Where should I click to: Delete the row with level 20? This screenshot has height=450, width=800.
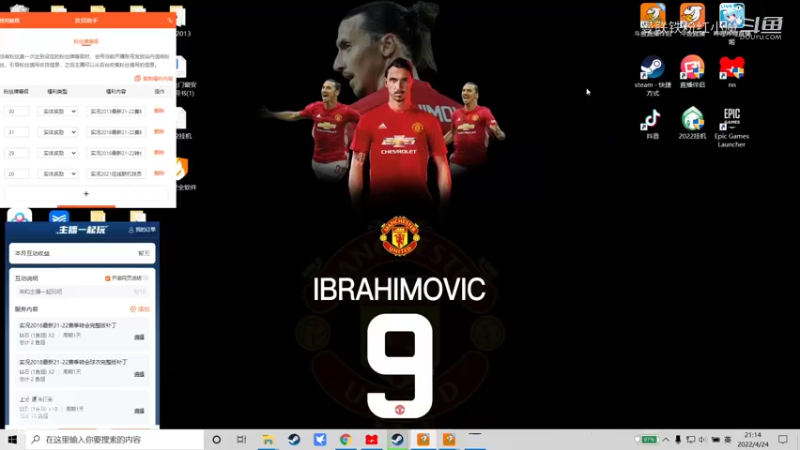coord(159,173)
